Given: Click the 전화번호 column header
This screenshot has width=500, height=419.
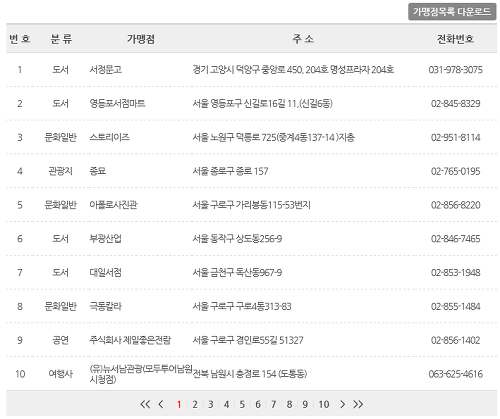Looking at the screenshot, I should point(455,39).
